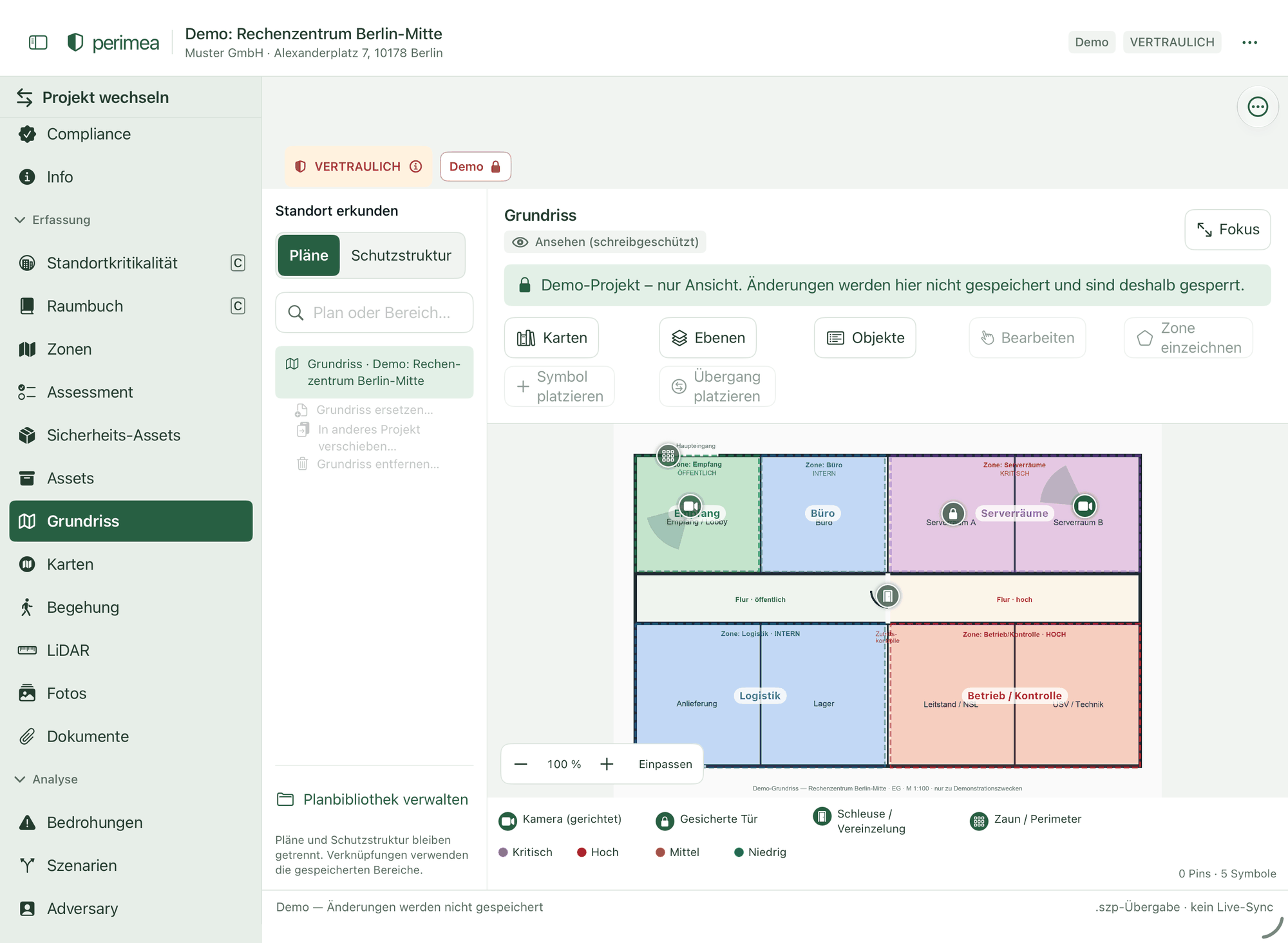Image resolution: width=1288 pixels, height=943 pixels.
Task: Switch to the Schutzstruktur tab
Action: point(401,256)
